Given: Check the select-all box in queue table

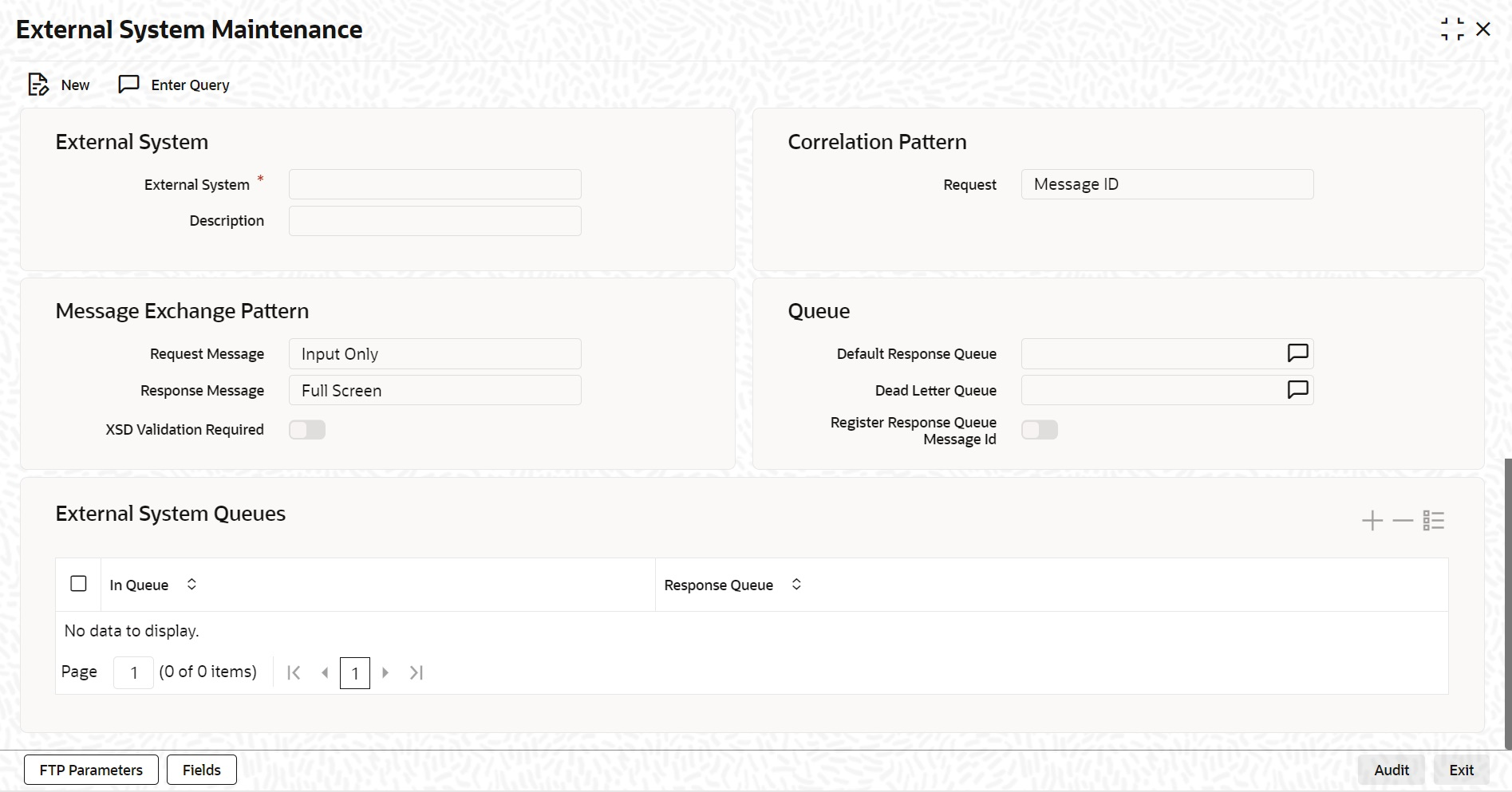Looking at the screenshot, I should coord(78,584).
